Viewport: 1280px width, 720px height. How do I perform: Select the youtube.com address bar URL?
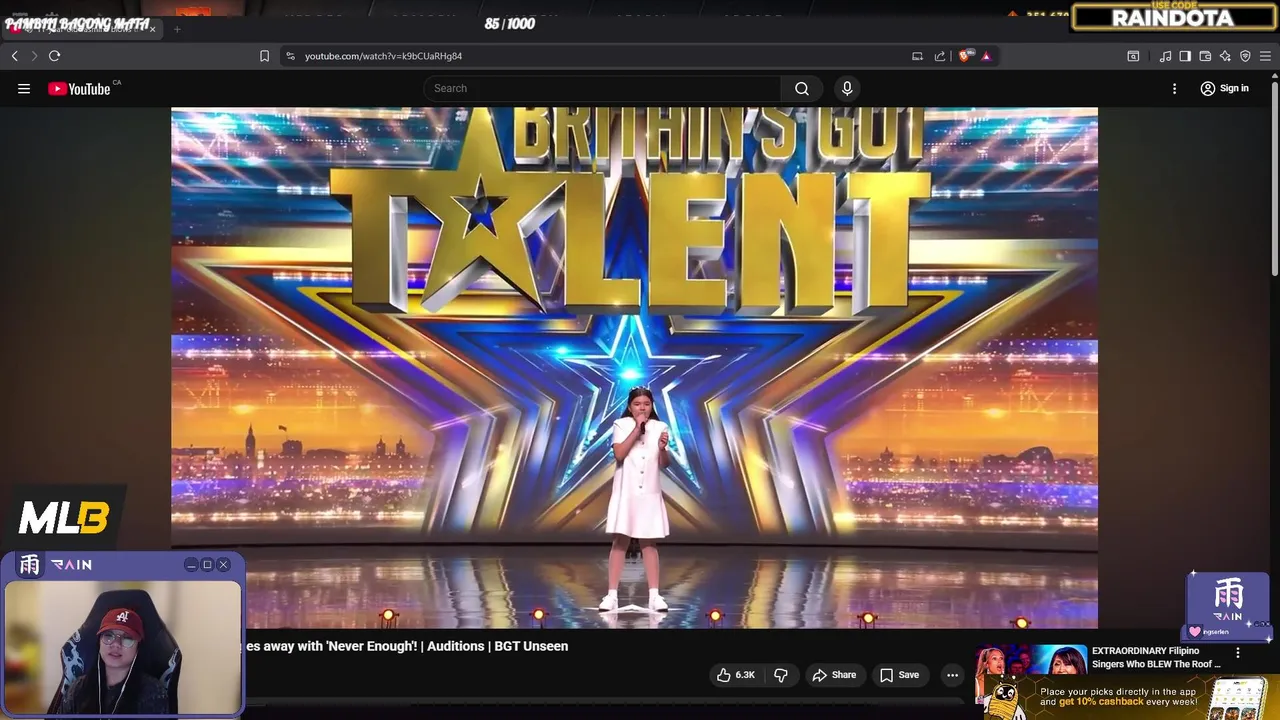coord(383,56)
